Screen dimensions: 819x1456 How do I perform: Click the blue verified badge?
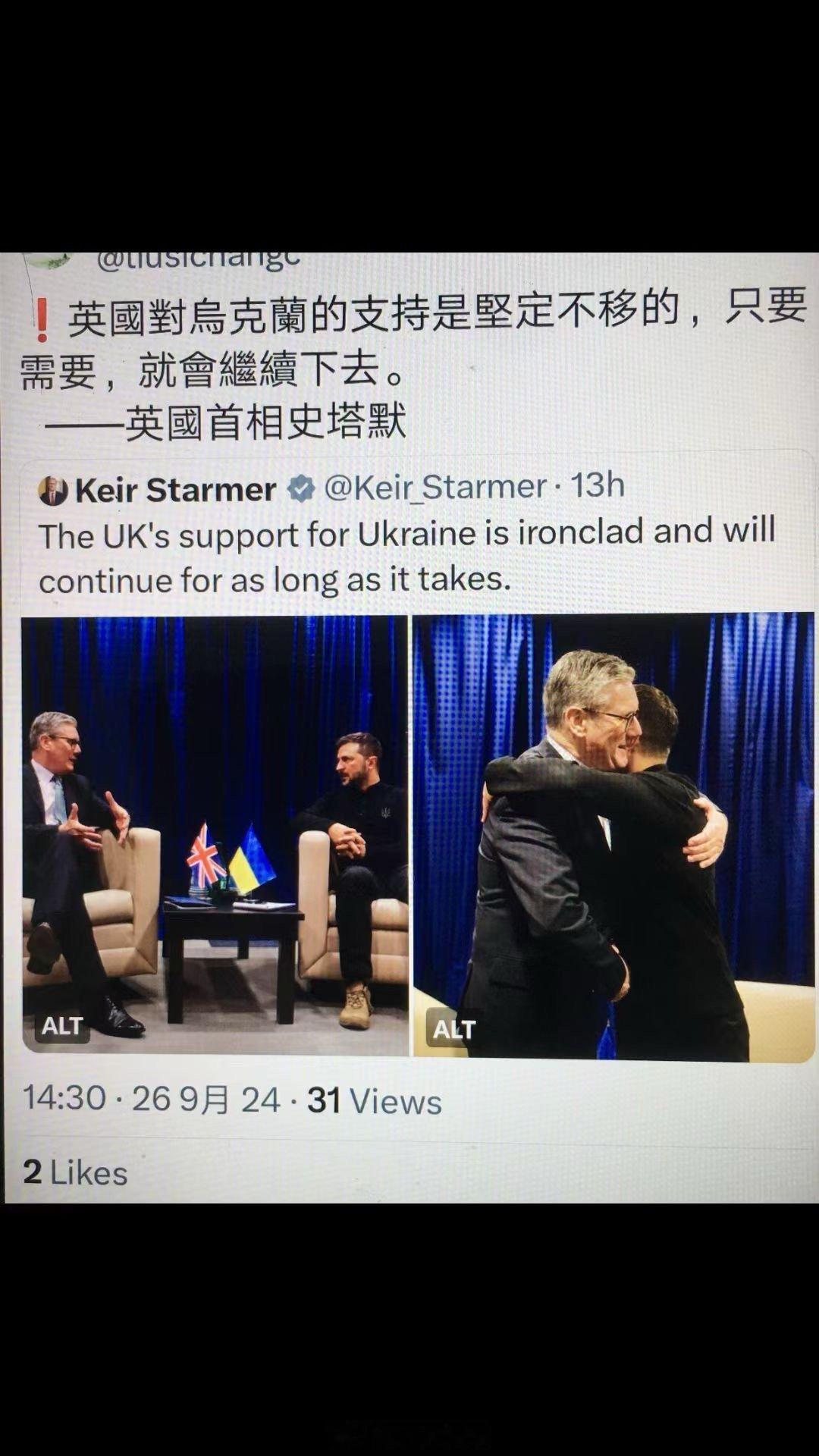click(x=302, y=489)
